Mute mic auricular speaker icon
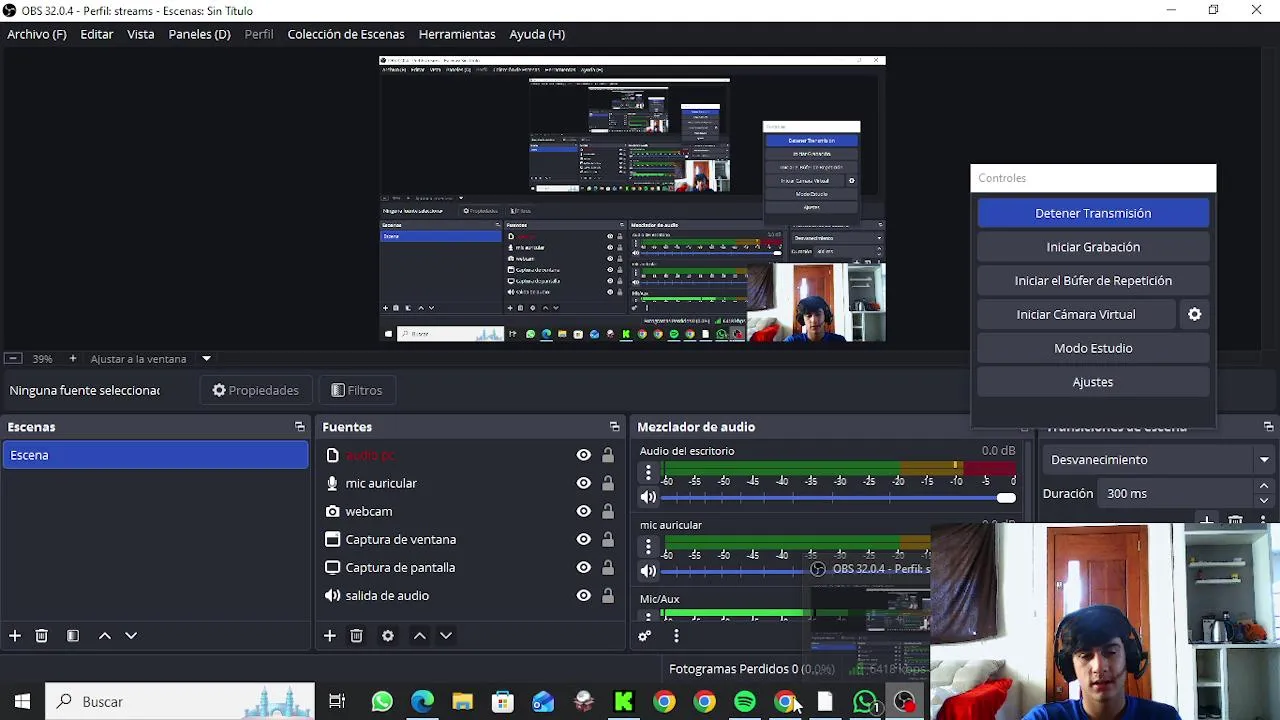The width and height of the screenshot is (1280, 720). [x=648, y=571]
